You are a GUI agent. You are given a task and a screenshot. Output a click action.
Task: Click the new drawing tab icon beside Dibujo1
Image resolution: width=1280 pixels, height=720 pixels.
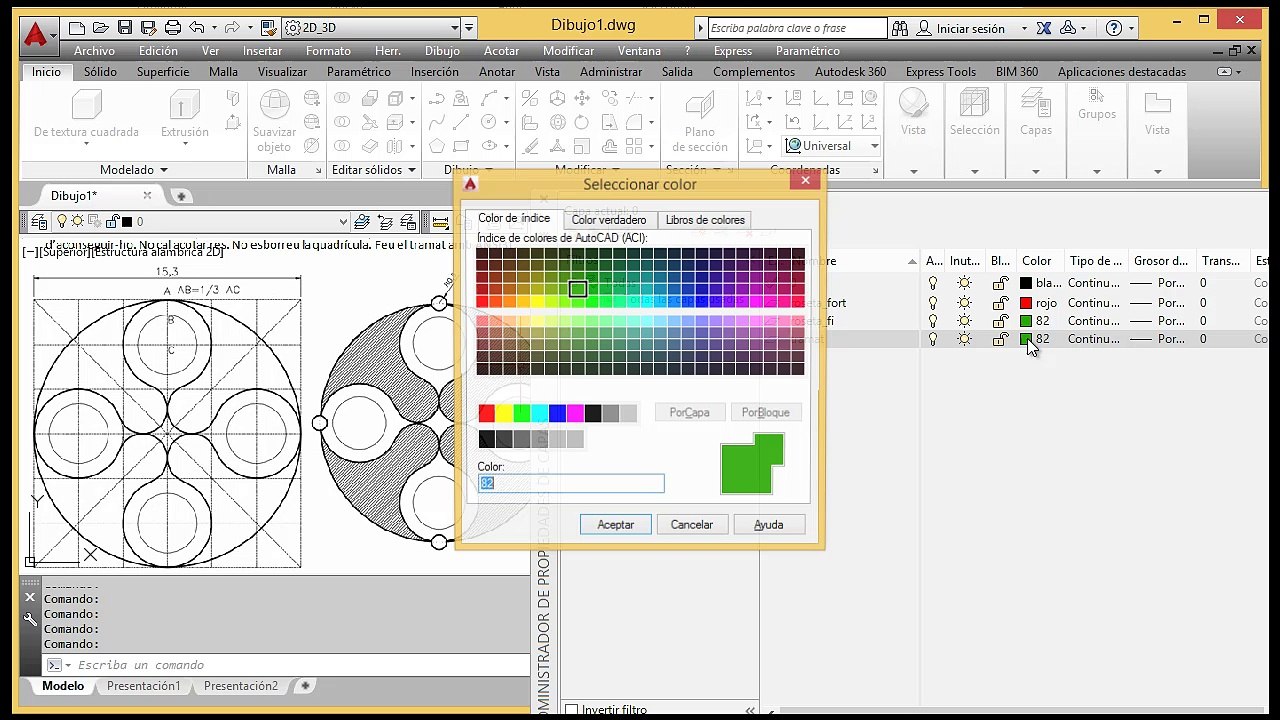(181, 196)
